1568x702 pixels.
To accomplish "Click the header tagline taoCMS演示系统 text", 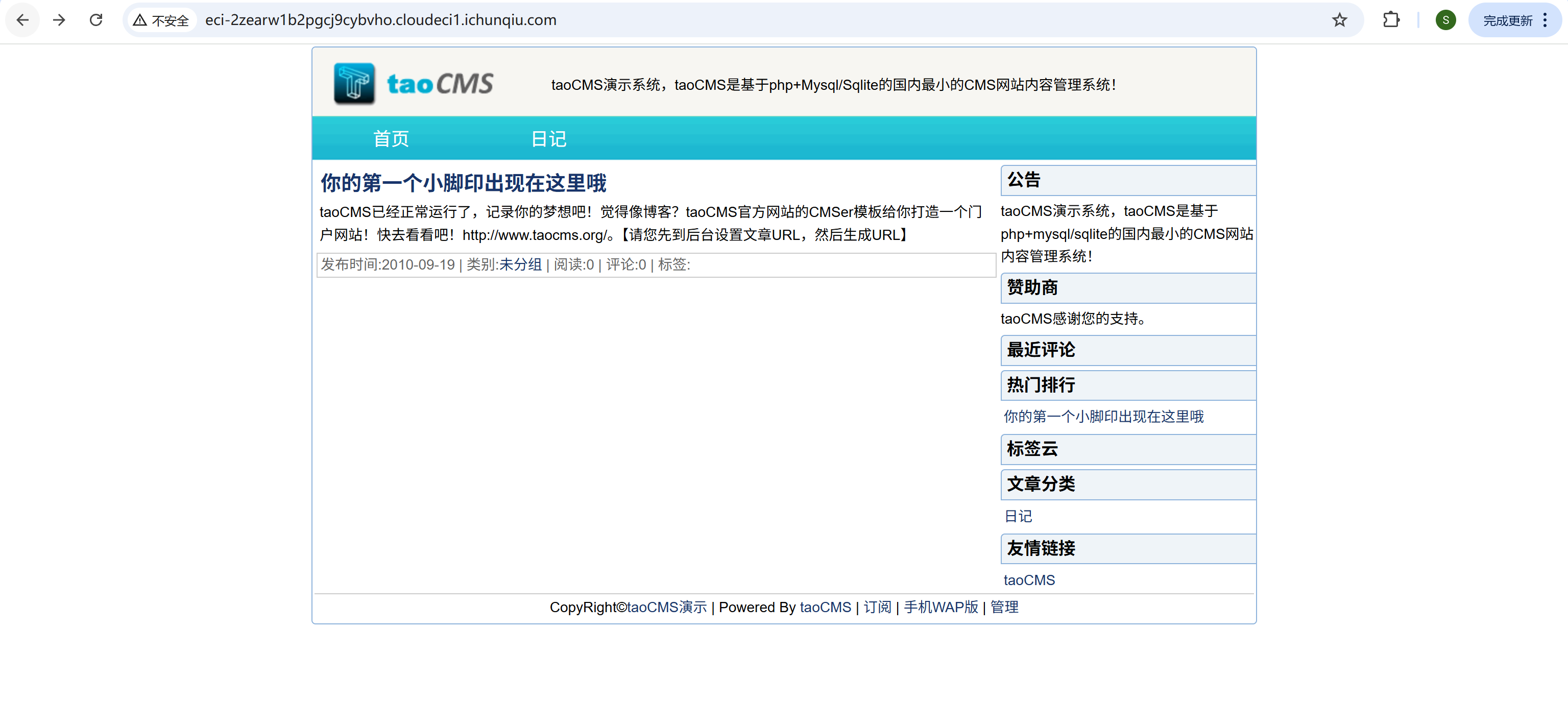I will (x=834, y=85).
